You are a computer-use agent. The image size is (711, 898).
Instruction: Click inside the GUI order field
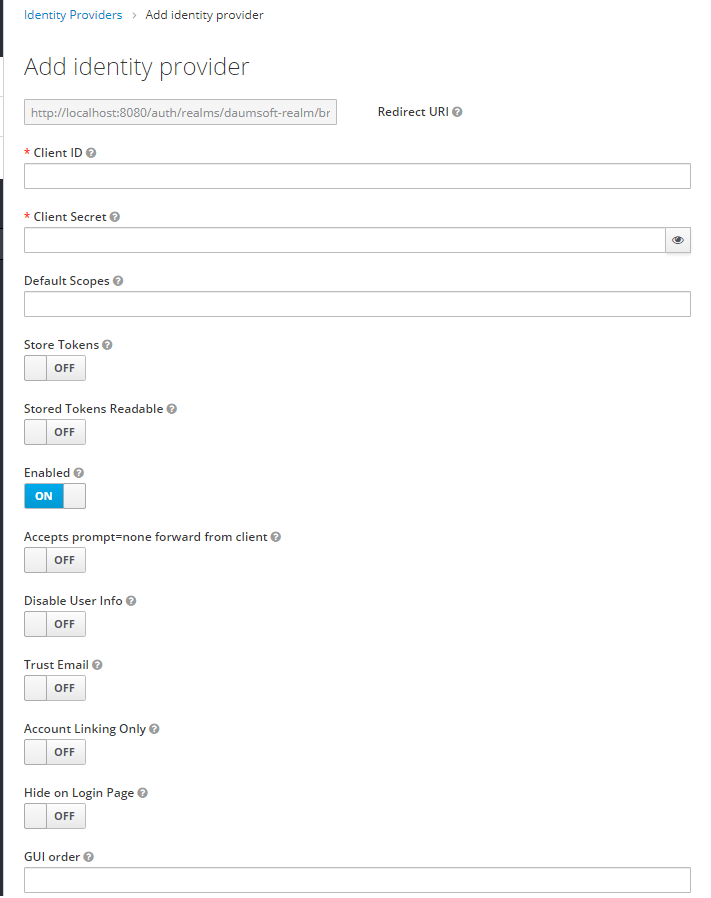[357, 880]
